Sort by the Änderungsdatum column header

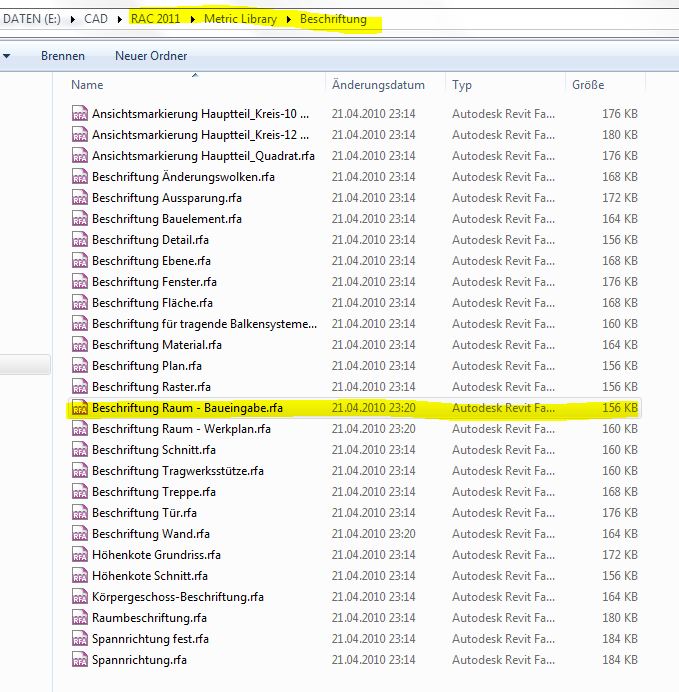pyautogui.click(x=378, y=85)
